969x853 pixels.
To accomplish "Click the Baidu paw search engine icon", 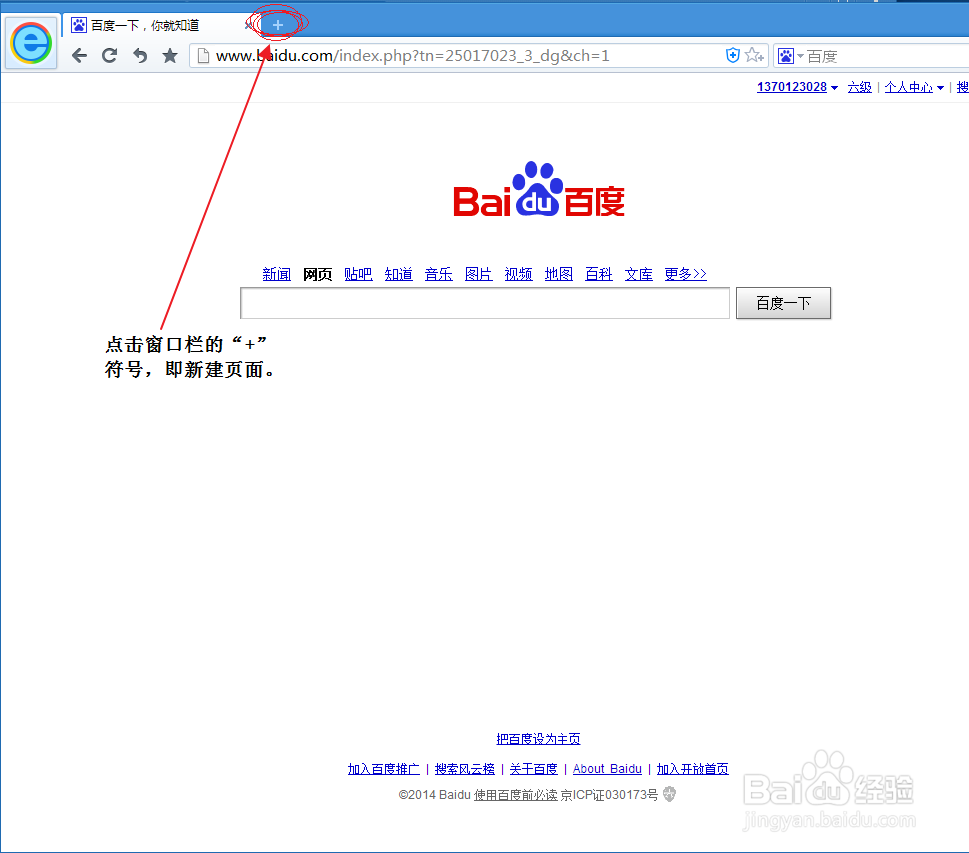I will click(x=785, y=56).
